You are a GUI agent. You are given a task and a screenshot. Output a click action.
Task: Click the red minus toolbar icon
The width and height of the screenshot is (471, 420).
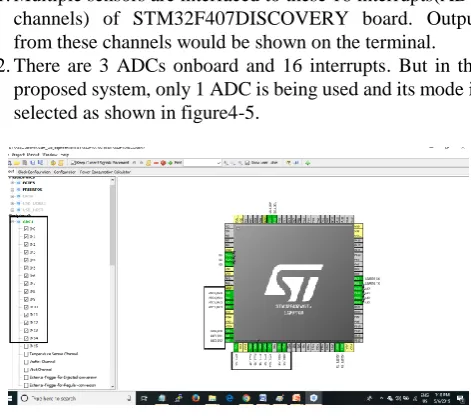point(156,163)
